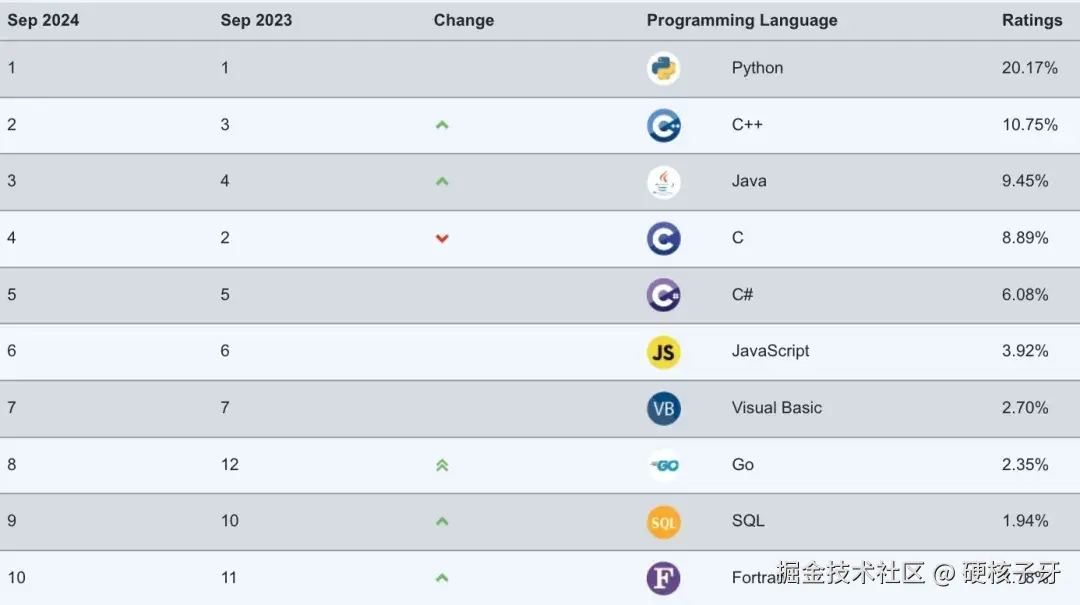Click the Programming Language column header
The width and height of the screenshot is (1080, 605).
(741, 20)
